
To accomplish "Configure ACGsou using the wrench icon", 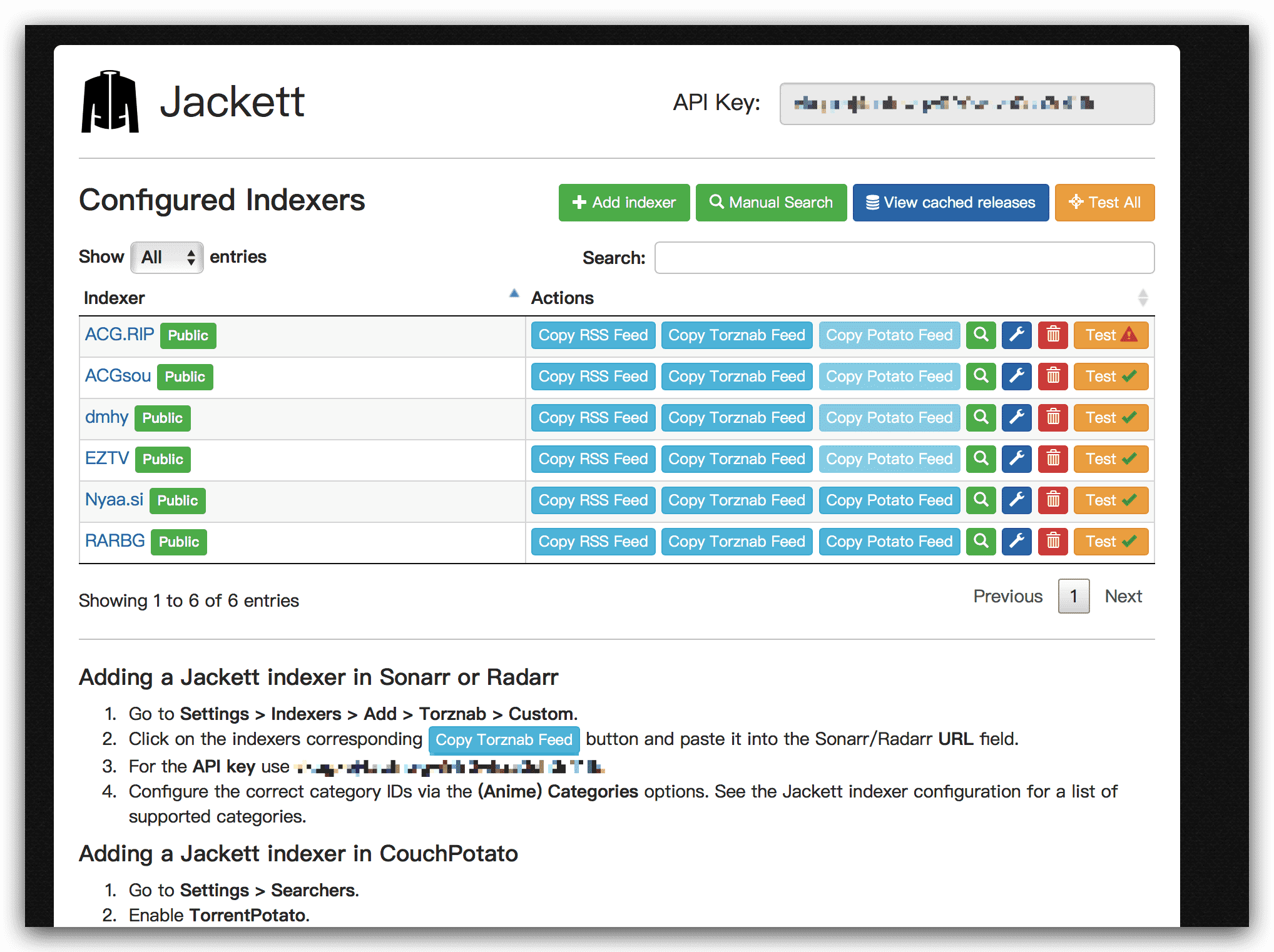I will point(1016,377).
